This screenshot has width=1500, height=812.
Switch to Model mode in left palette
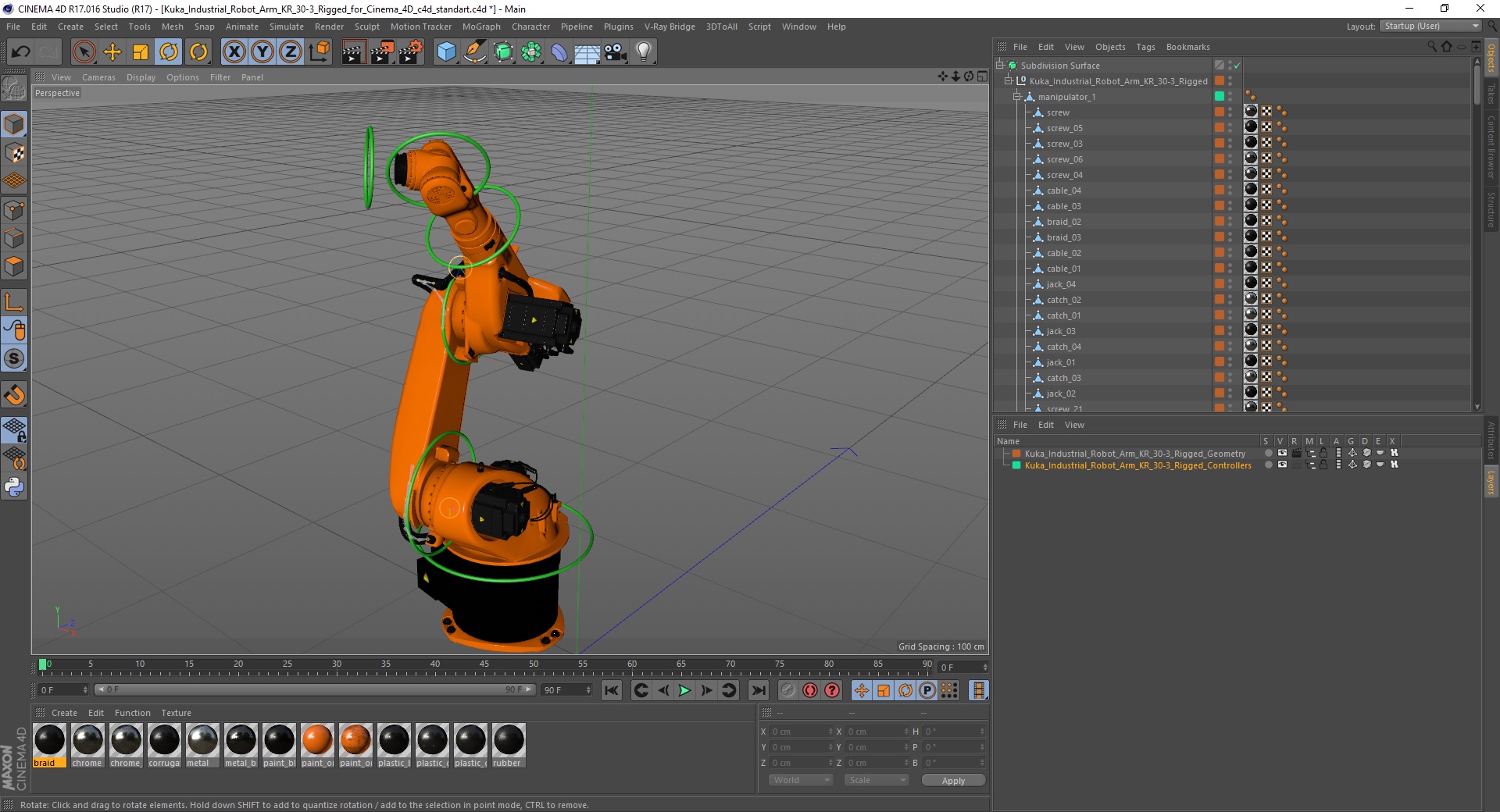pyautogui.click(x=14, y=124)
